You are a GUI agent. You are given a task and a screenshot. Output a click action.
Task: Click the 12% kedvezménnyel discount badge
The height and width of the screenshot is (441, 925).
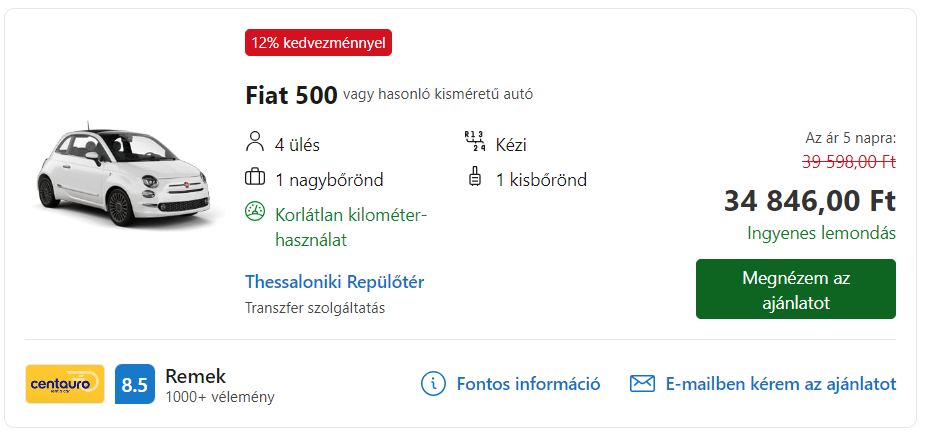click(319, 42)
